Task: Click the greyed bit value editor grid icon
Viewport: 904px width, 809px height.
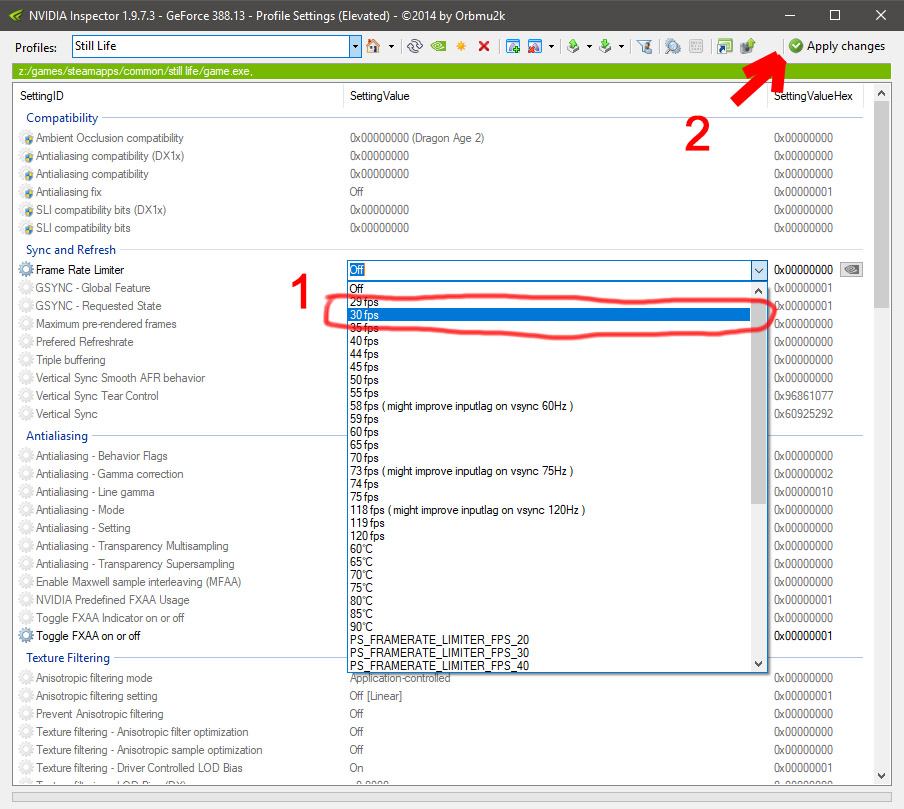Action: (696, 46)
